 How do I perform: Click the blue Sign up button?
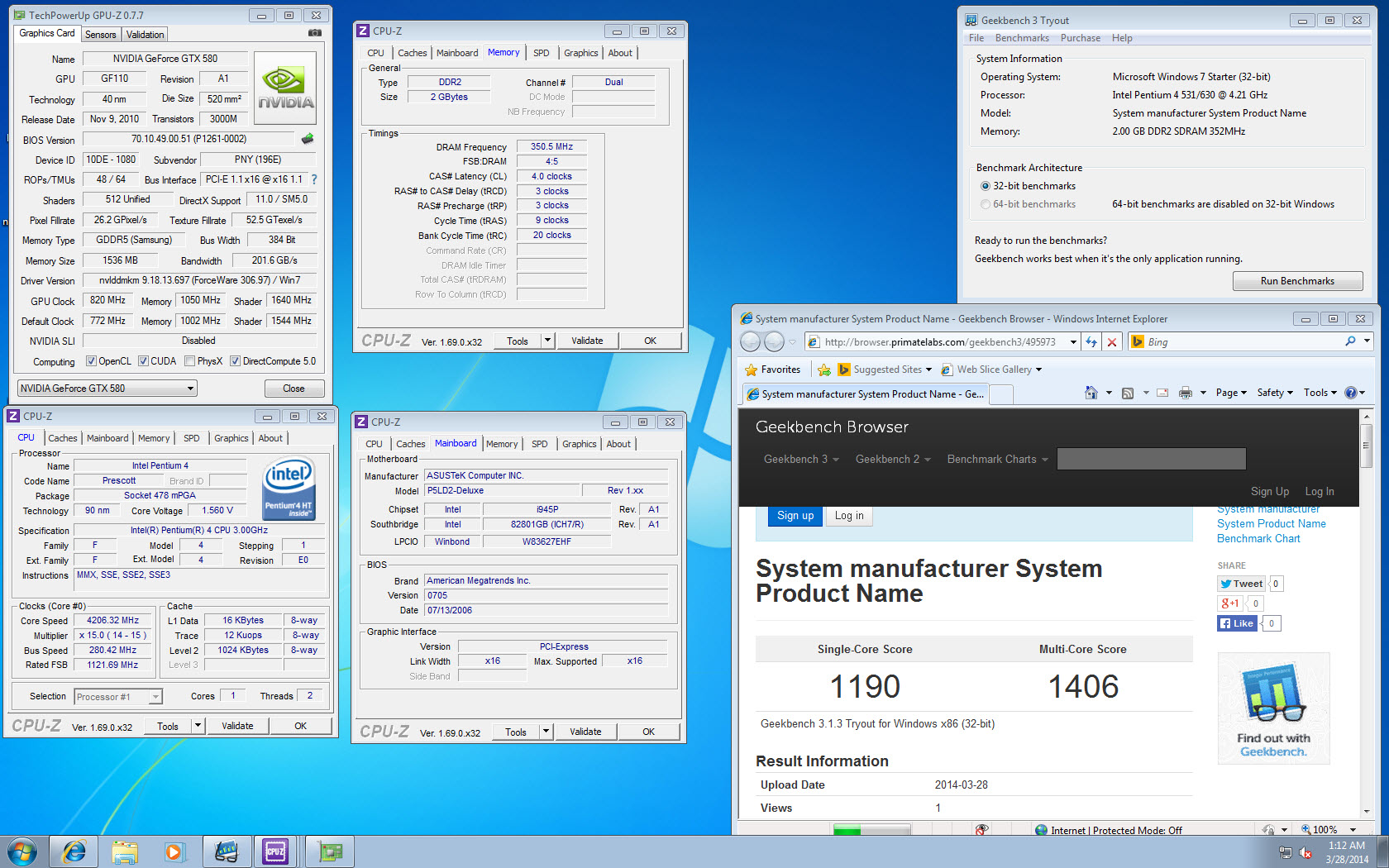click(795, 516)
